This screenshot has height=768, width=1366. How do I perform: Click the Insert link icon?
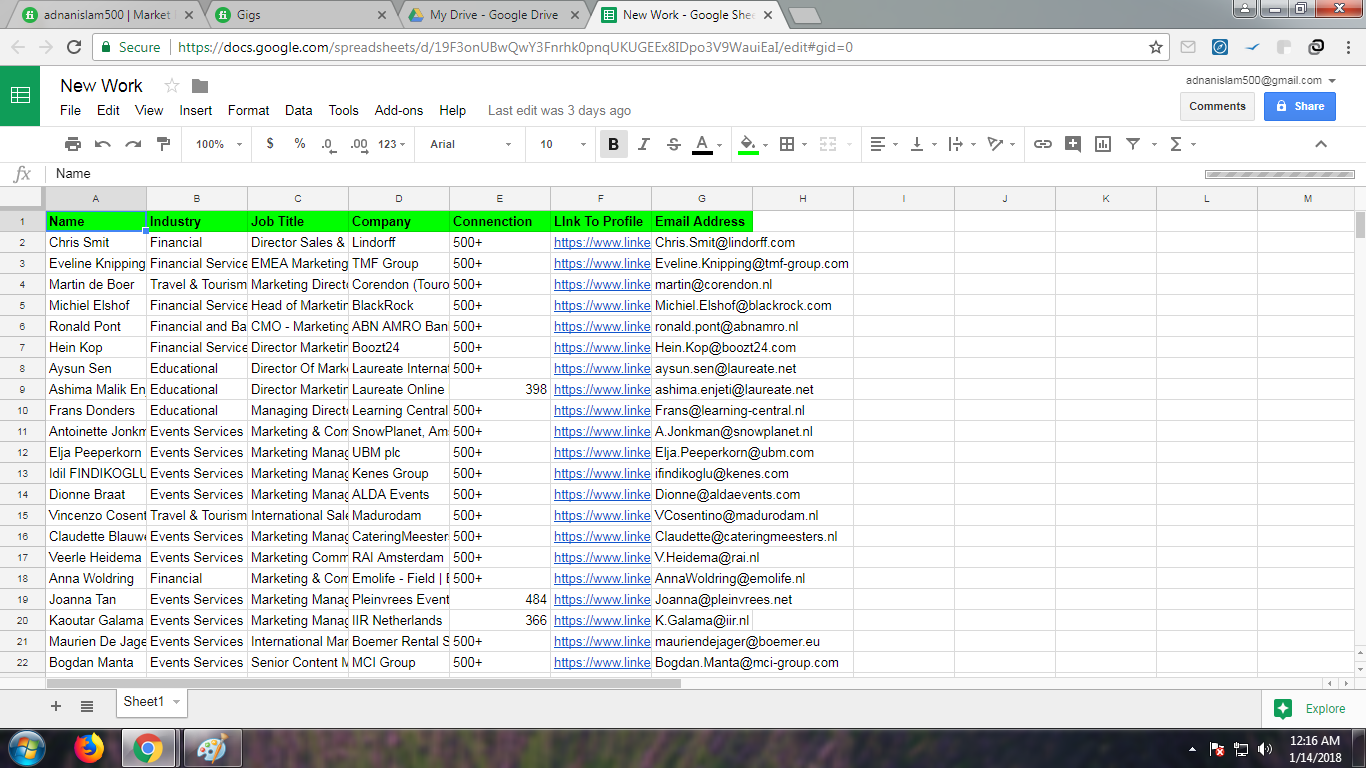pyautogui.click(x=1042, y=144)
